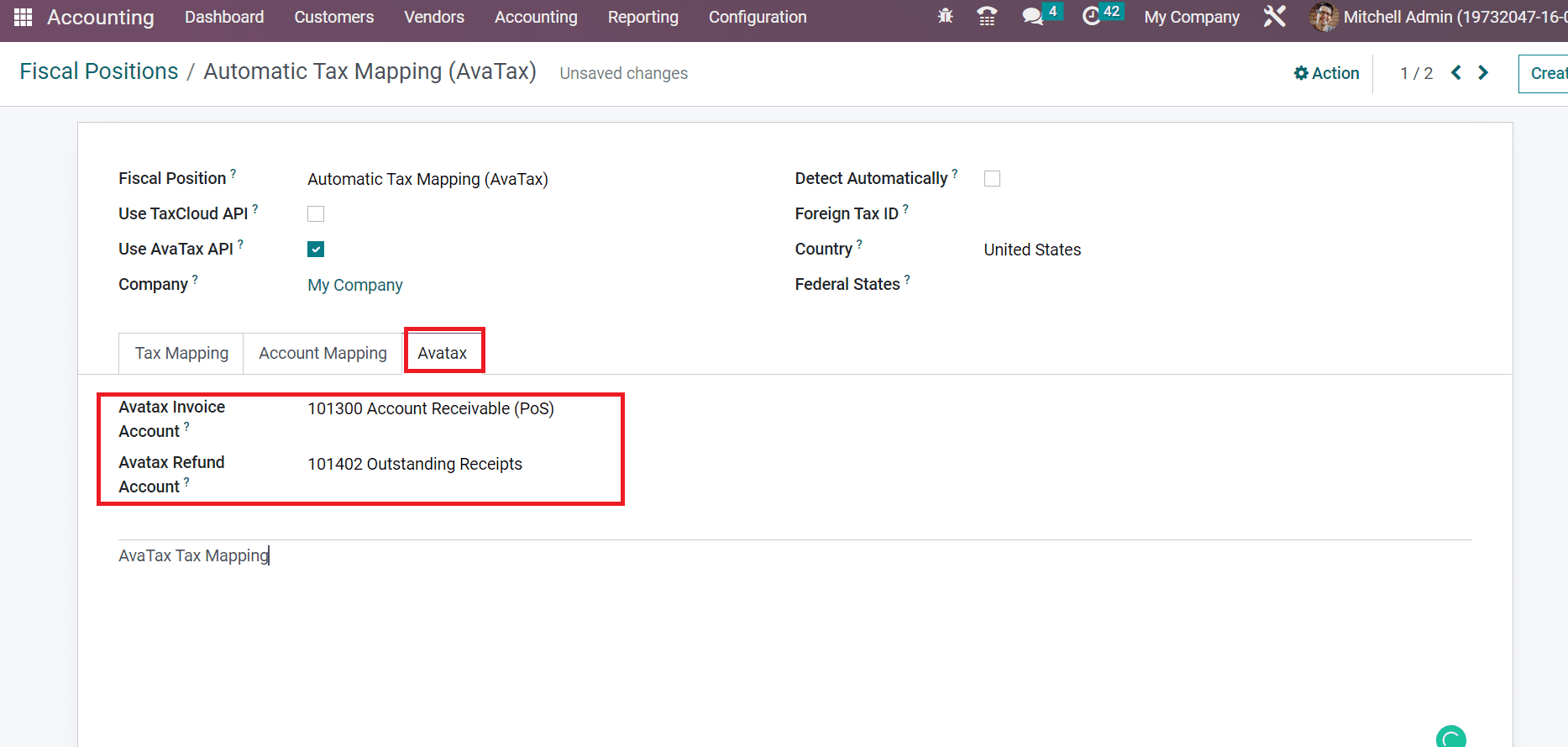Open the Vendors menu
1568x747 pixels.
pyautogui.click(x=434, y=17)
